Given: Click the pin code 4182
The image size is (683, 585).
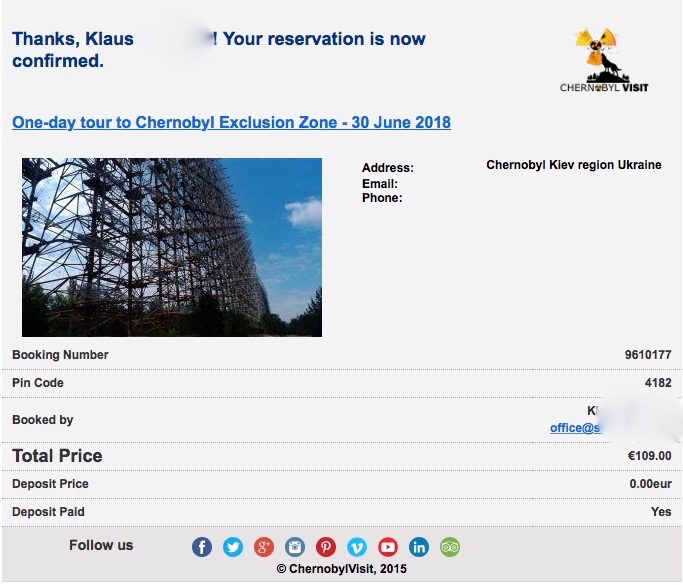Looking at the screenshot, I should tap(658, 383).
